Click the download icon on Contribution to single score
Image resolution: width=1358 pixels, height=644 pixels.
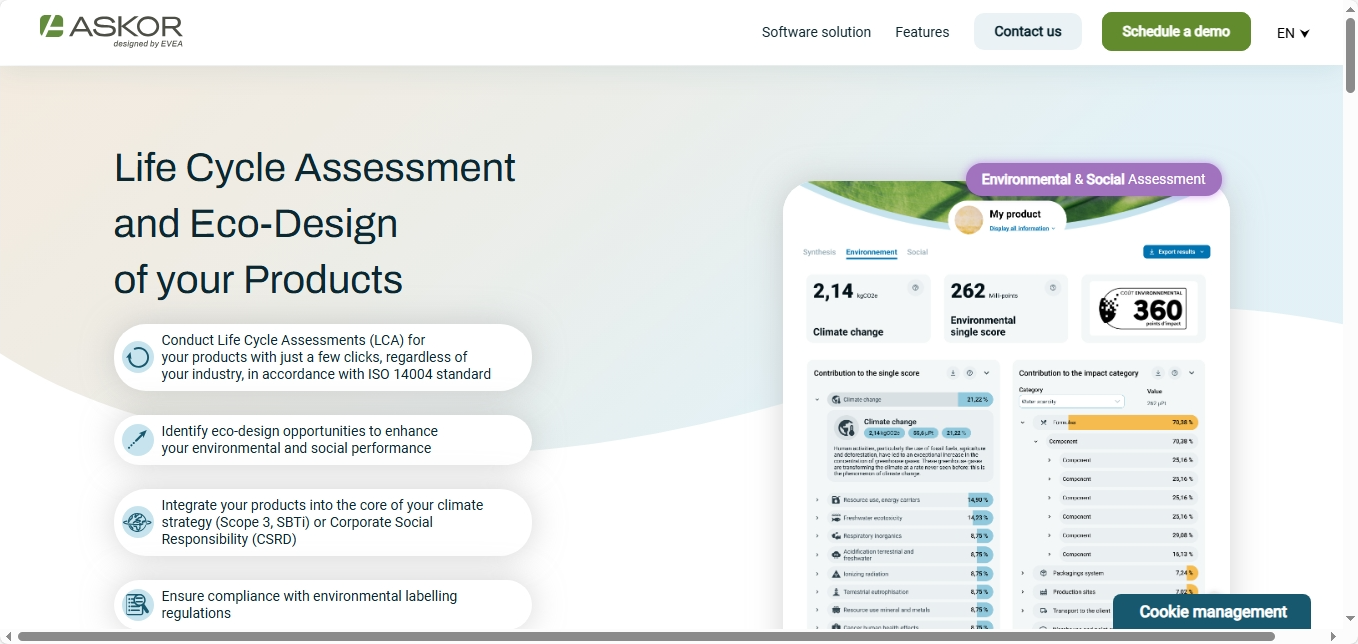coord(953,373)
